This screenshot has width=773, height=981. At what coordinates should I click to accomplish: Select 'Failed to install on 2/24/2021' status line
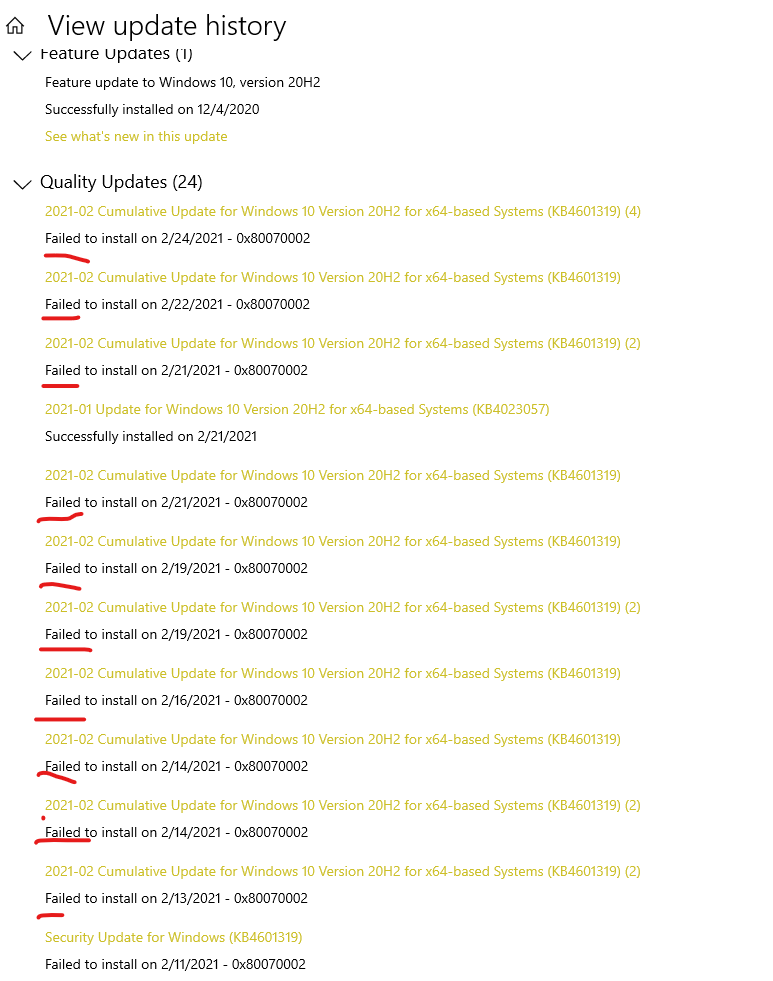[178, 238]
